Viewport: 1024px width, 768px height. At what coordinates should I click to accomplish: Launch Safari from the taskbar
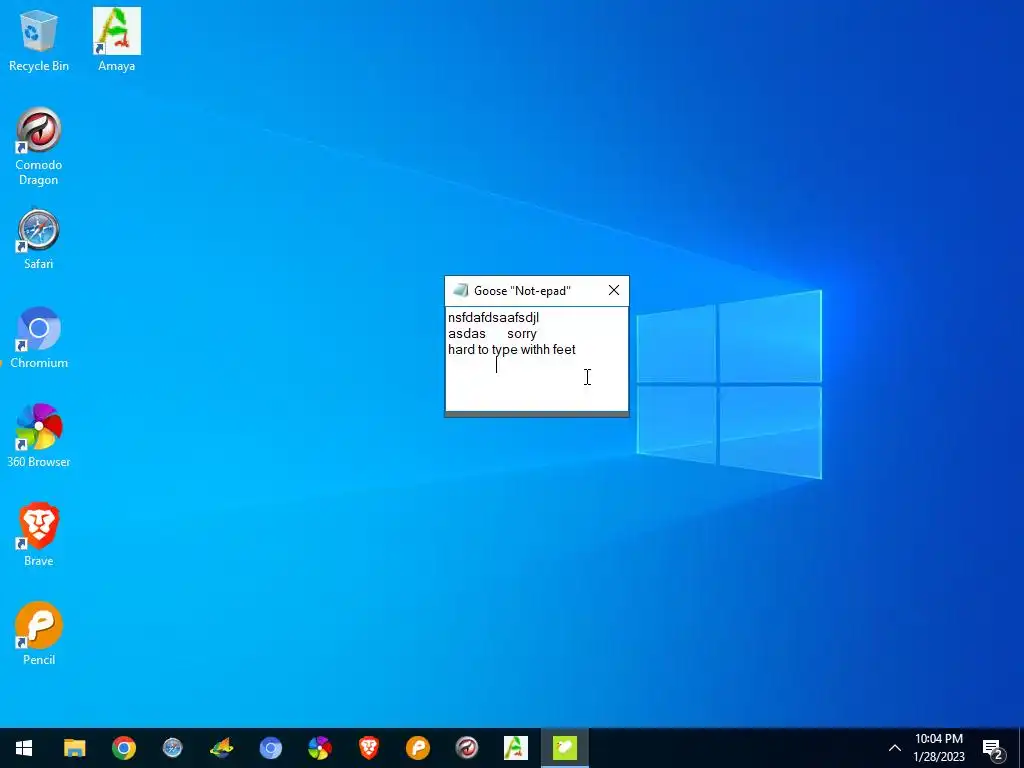click(172, 748)
